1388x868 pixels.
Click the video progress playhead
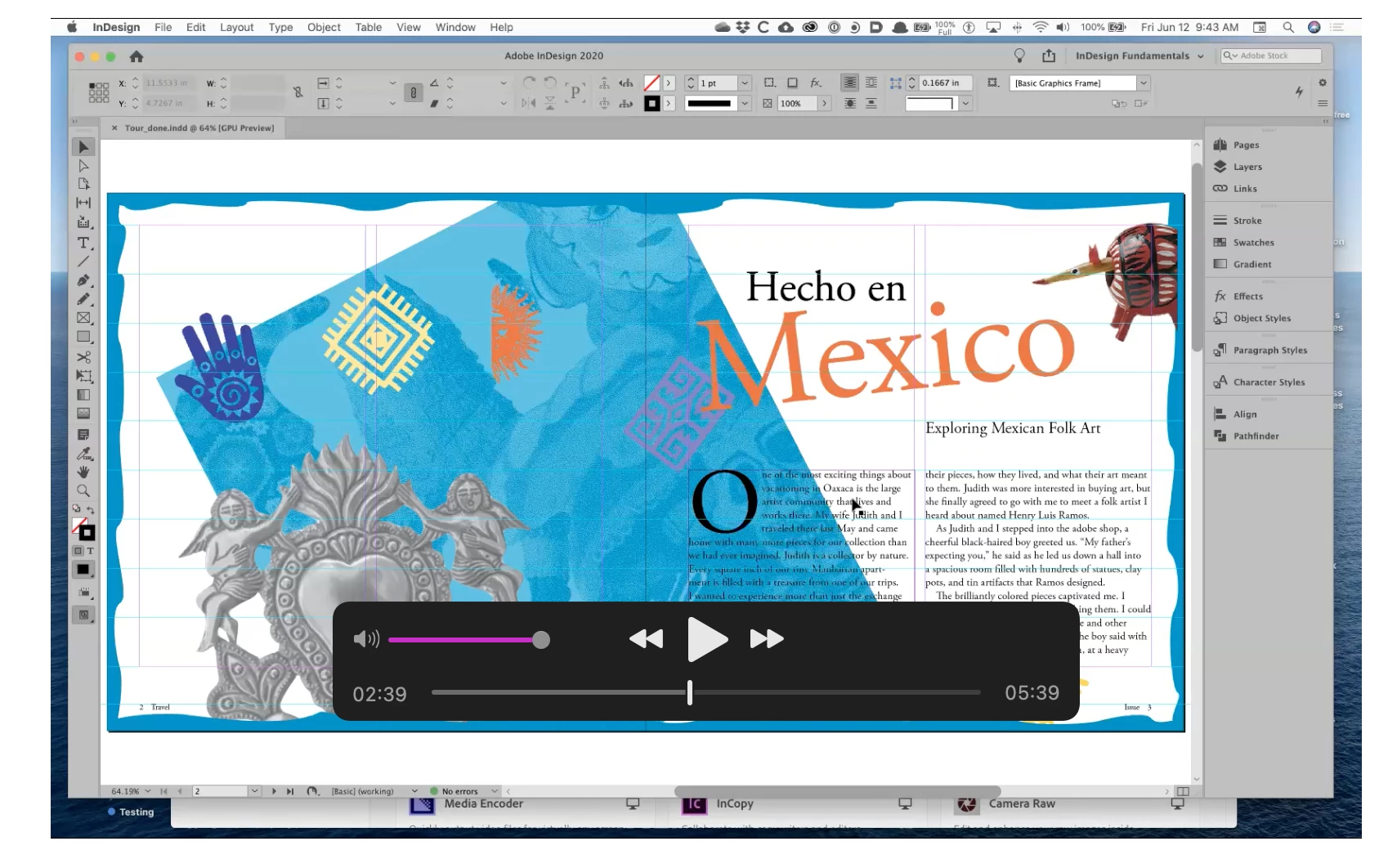(690, 692)
